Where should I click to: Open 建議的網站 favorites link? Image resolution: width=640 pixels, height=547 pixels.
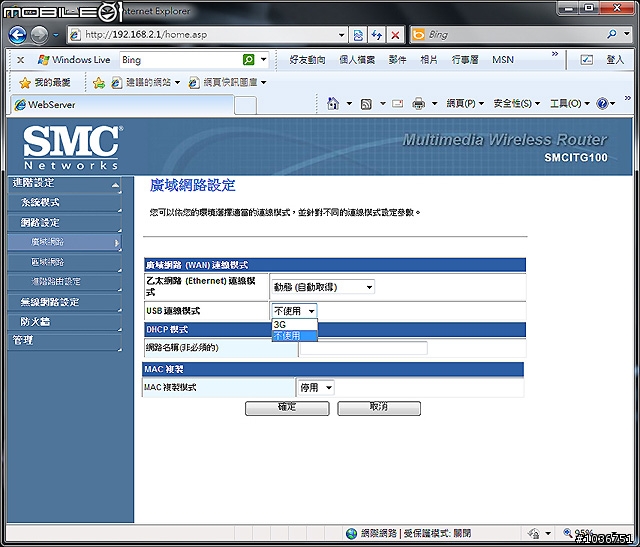pyautogui.click(x=146, y=83)
